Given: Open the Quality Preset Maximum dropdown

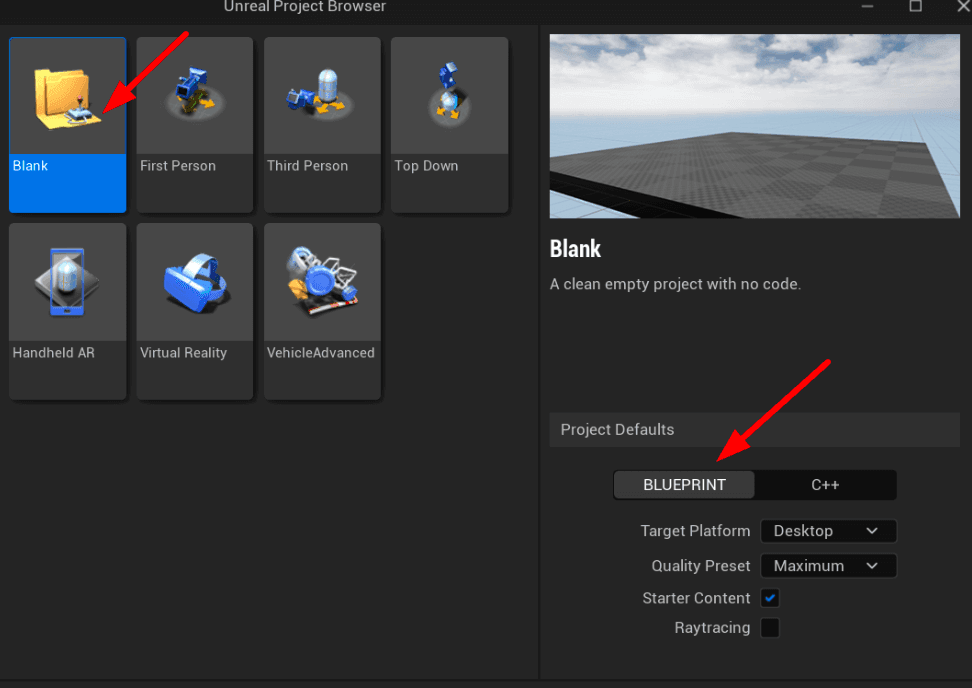Looking at the screenshot, I should 828,566.
